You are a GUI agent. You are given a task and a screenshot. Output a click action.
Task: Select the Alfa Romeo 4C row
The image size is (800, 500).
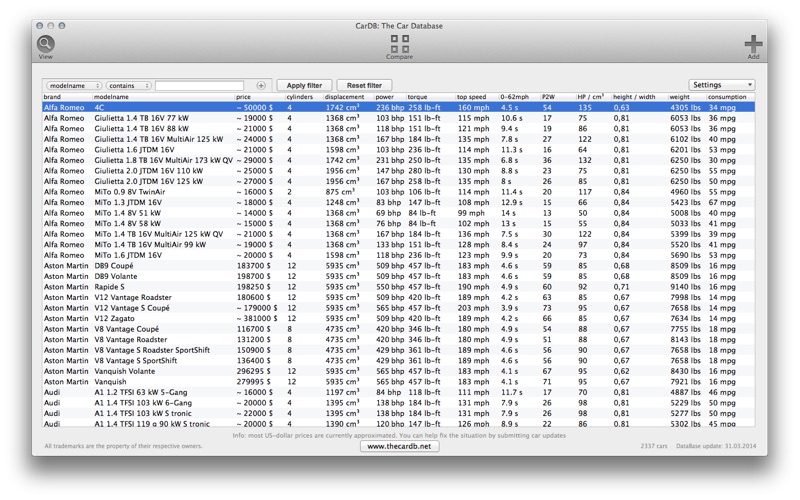(x=398, y=108)
